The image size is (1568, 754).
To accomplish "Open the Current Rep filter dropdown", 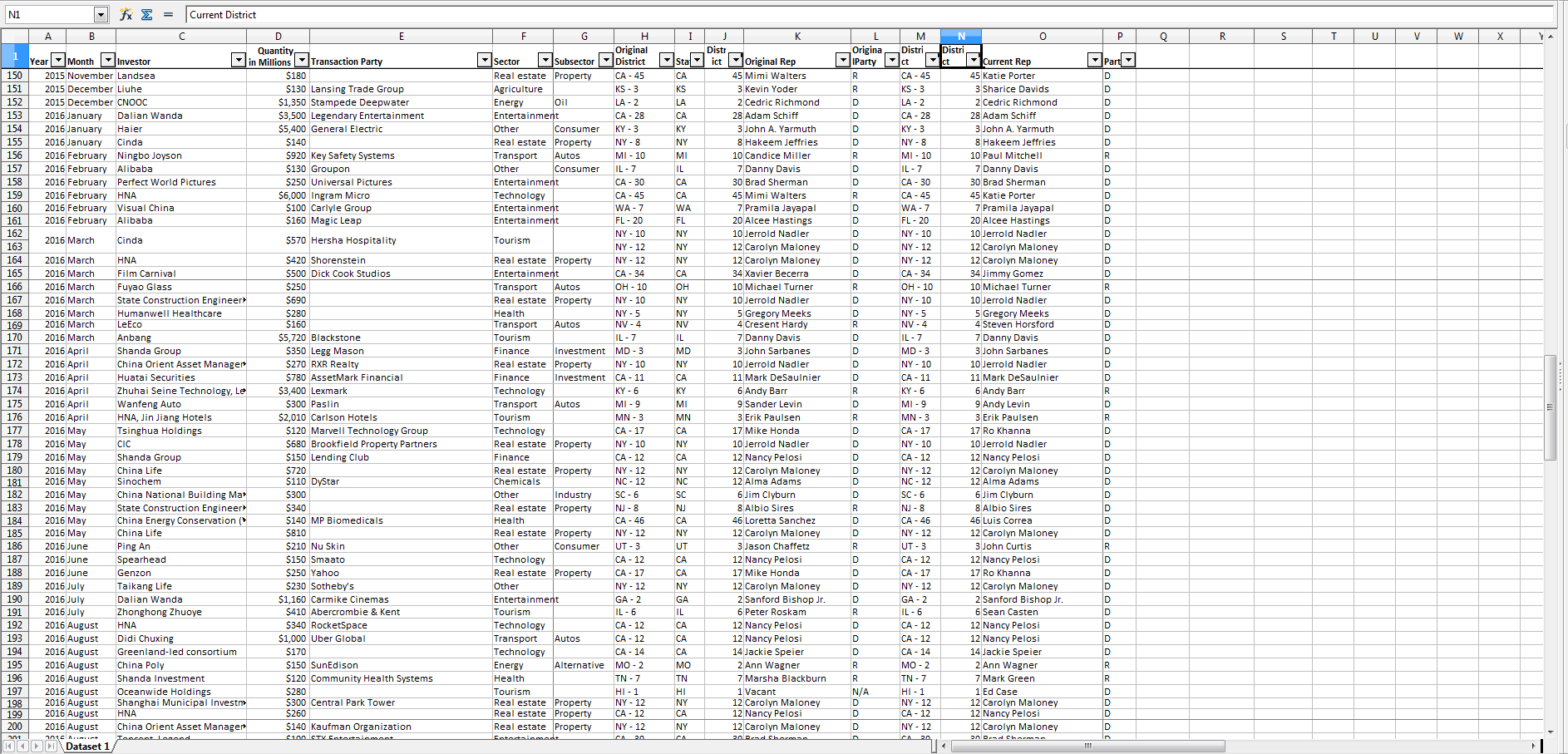I will tap(1095, 60).
